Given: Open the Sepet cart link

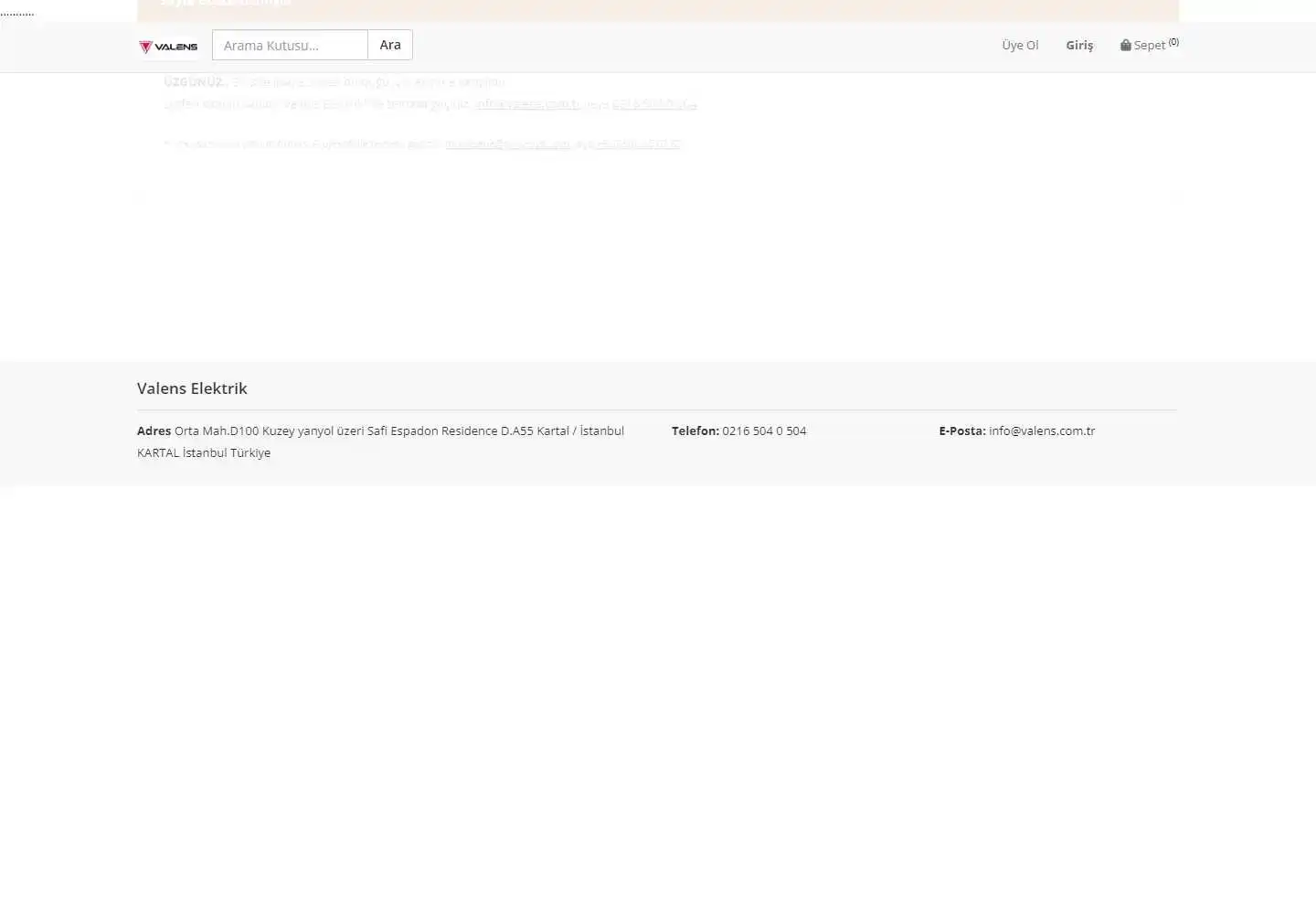Looking at the screenshot, I should [1150, 44].
